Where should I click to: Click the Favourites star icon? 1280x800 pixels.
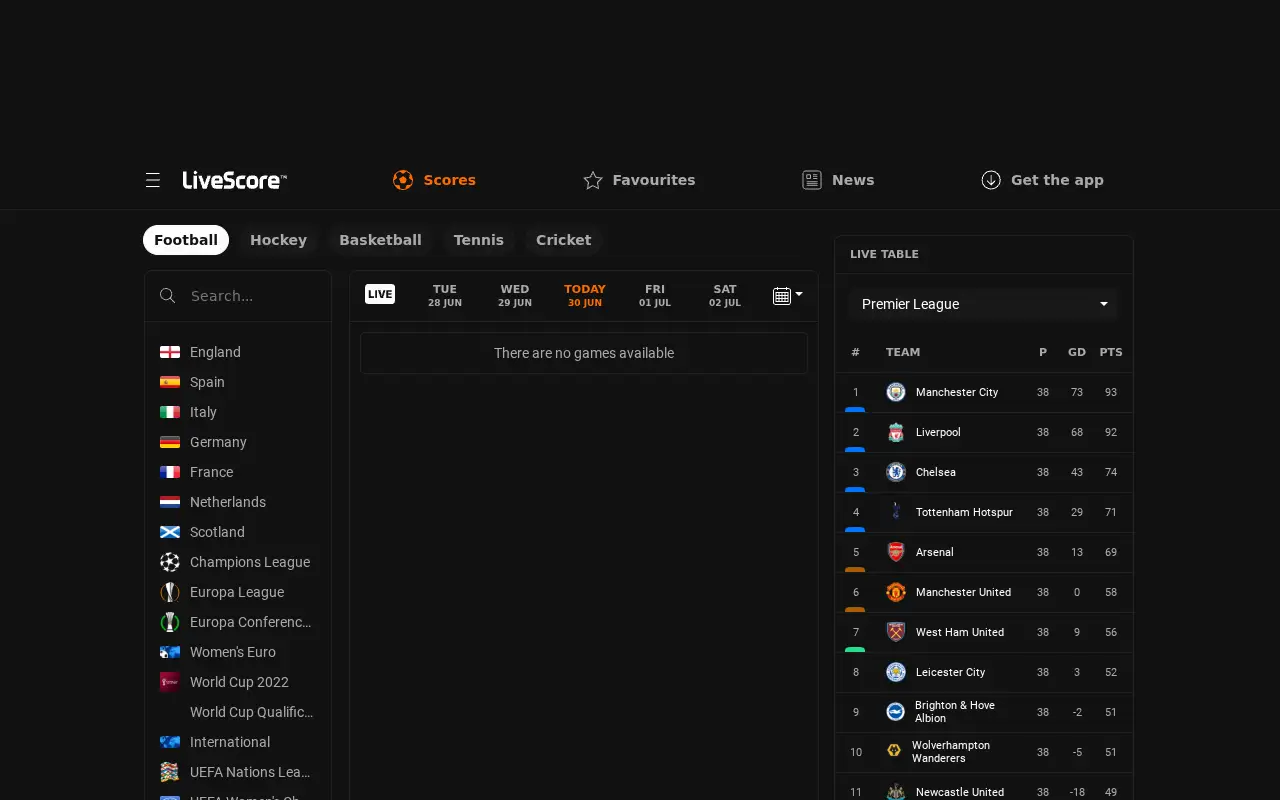pos(593,180)
